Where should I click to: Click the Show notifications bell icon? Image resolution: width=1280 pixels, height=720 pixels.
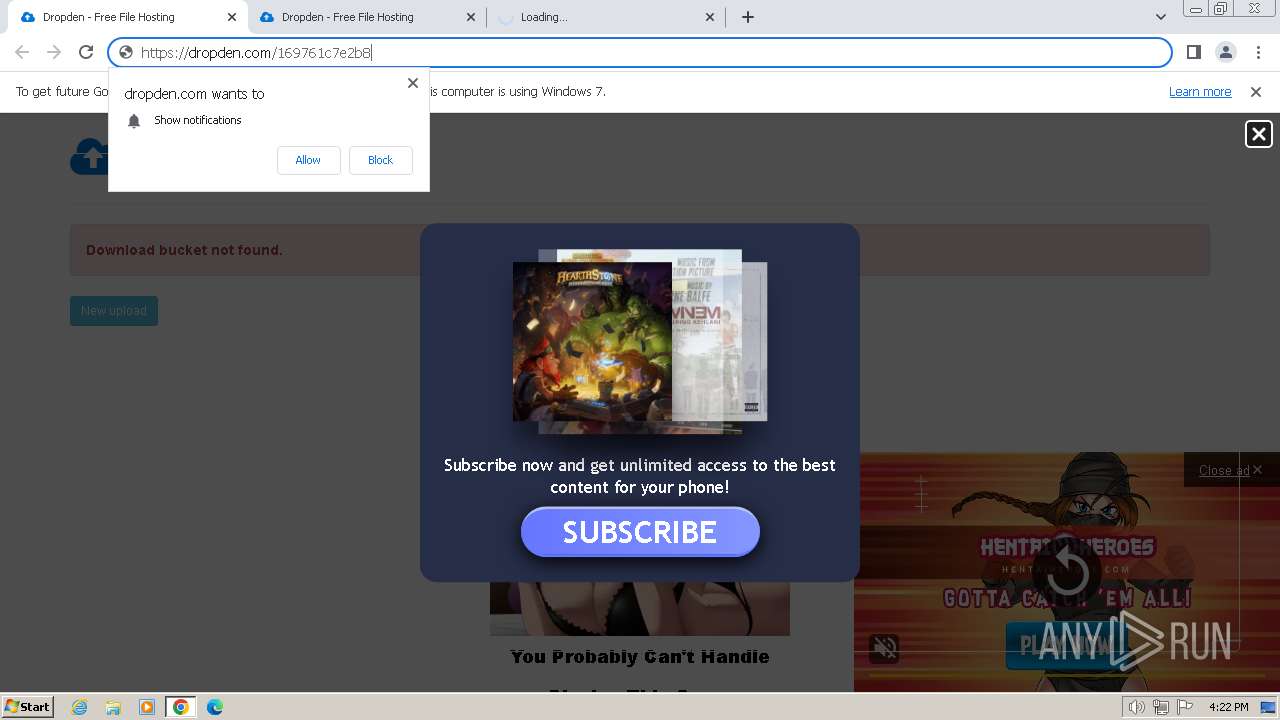[134, 121]
